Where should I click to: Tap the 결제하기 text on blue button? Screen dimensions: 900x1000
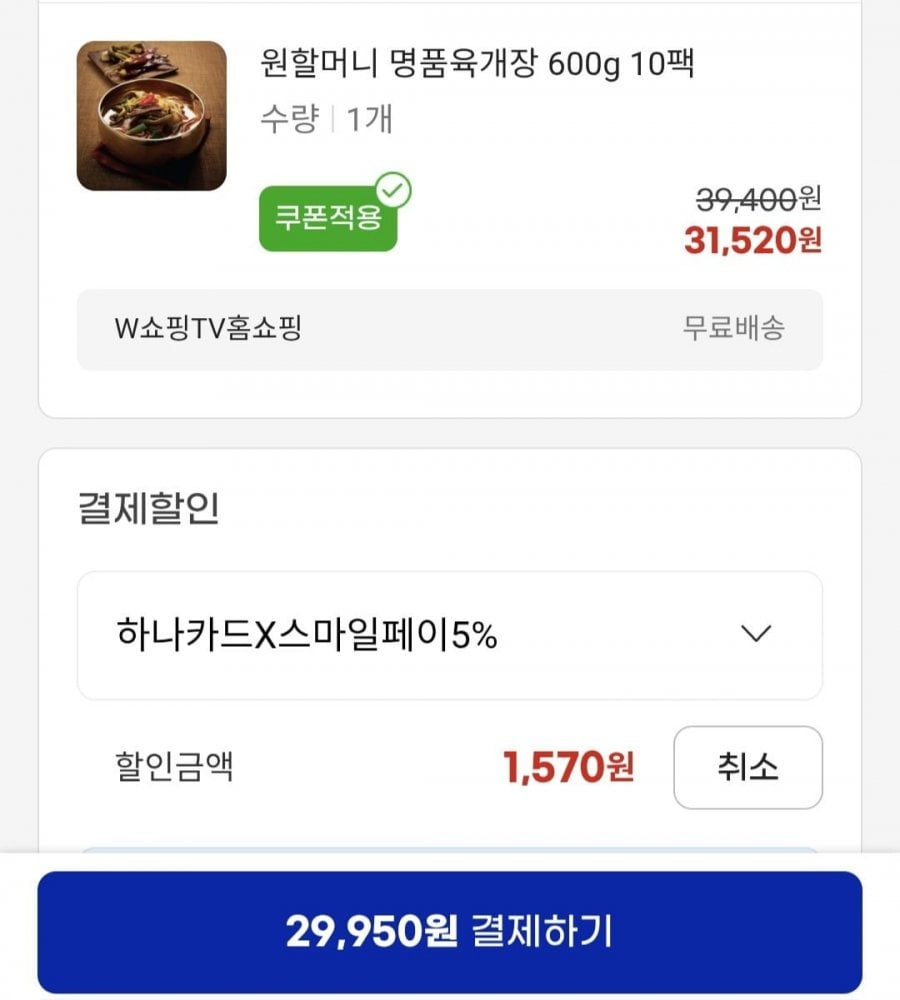[x=541, y=932]
